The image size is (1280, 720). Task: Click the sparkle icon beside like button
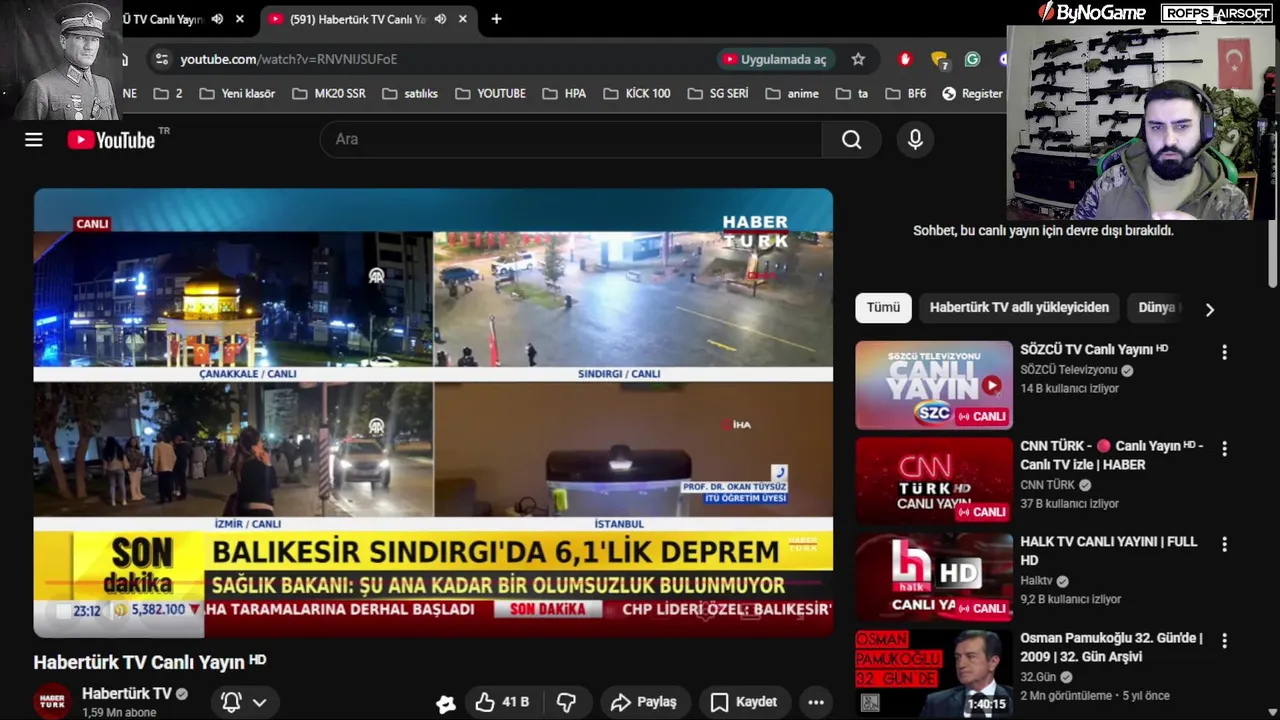tap(446, 703)
